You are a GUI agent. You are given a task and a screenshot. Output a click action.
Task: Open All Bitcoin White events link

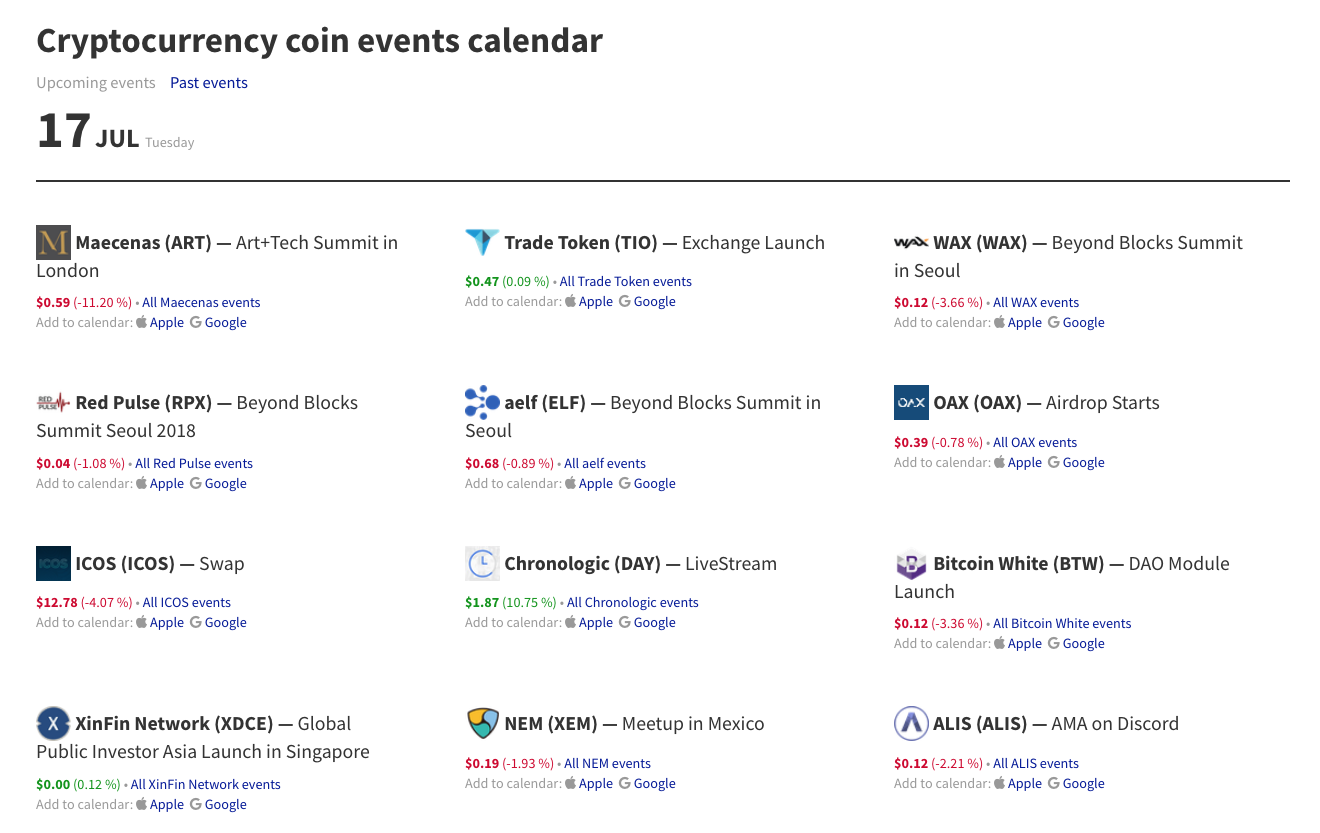pyautogui.click(x=1061, y=623)
